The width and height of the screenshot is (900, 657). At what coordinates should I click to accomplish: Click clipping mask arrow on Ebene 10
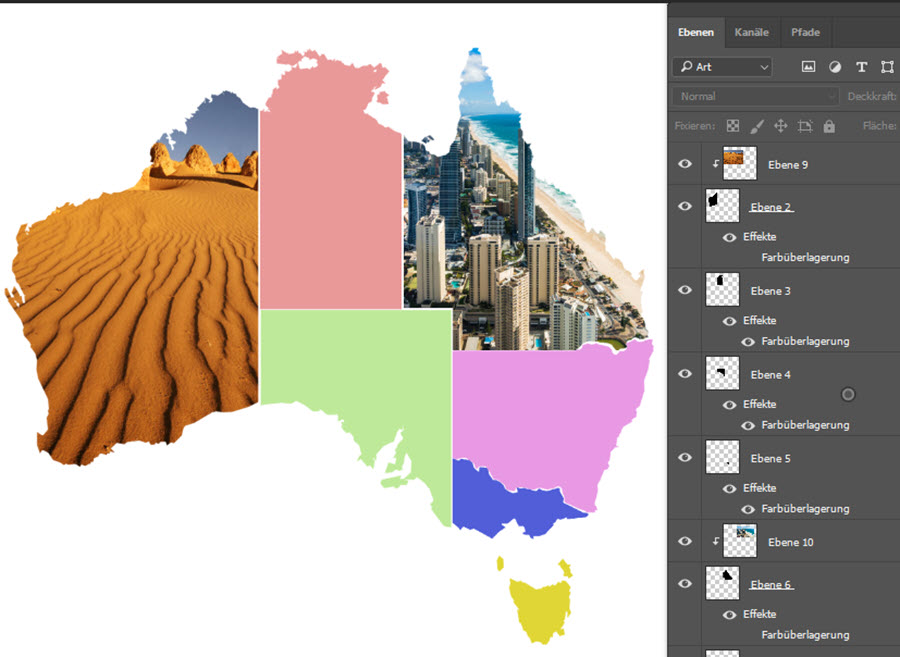(x=715, y=541)
